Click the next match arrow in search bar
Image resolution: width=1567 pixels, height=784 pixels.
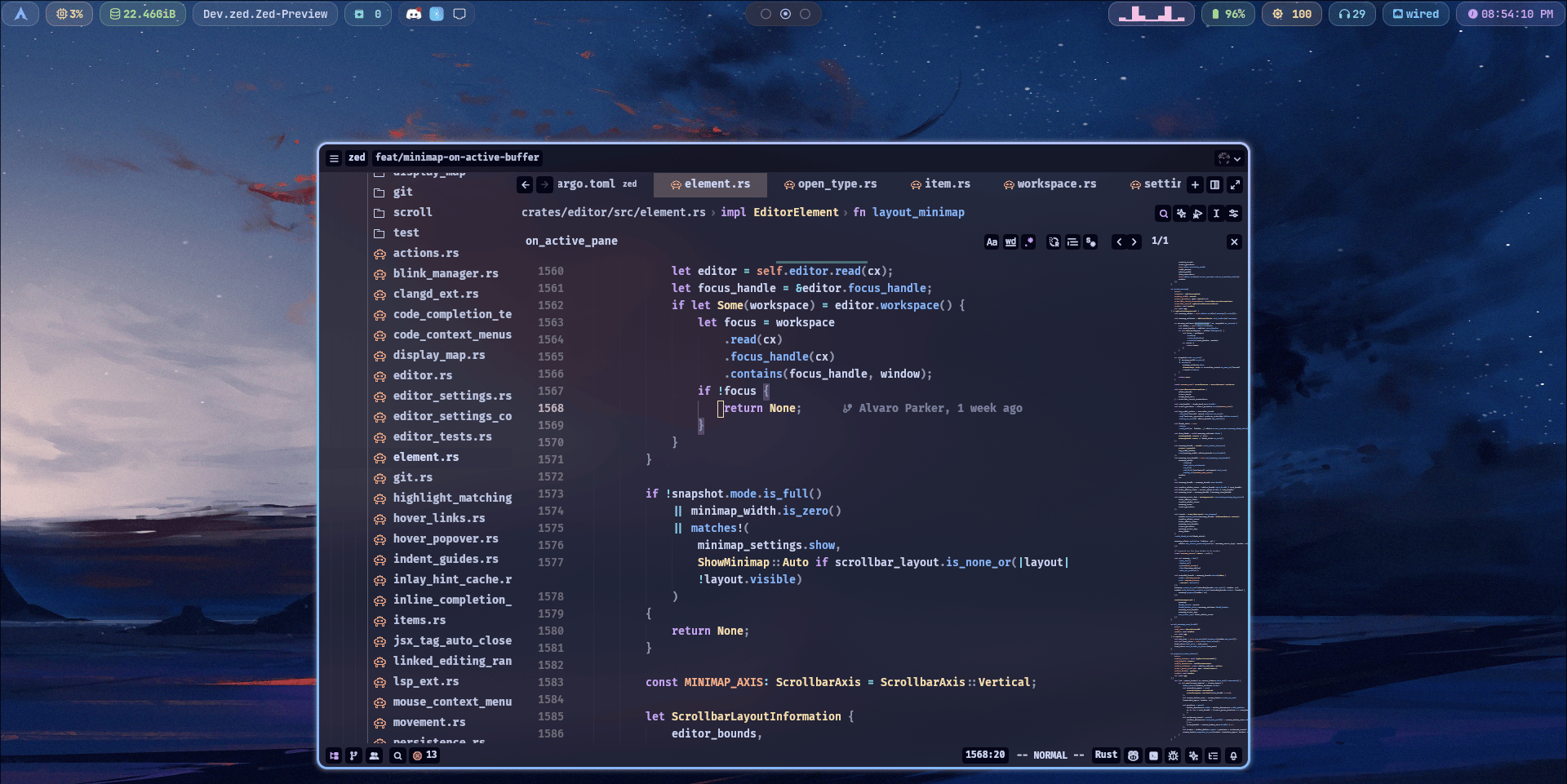click(x=1134, y=241)
